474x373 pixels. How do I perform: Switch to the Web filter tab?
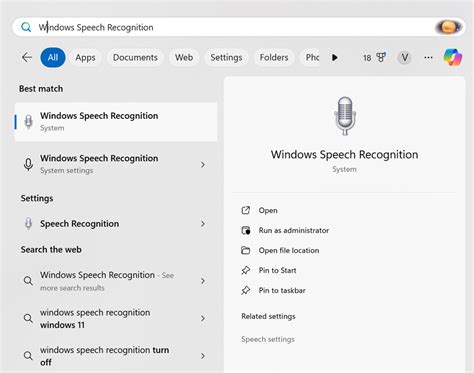(x=184, y=57)
